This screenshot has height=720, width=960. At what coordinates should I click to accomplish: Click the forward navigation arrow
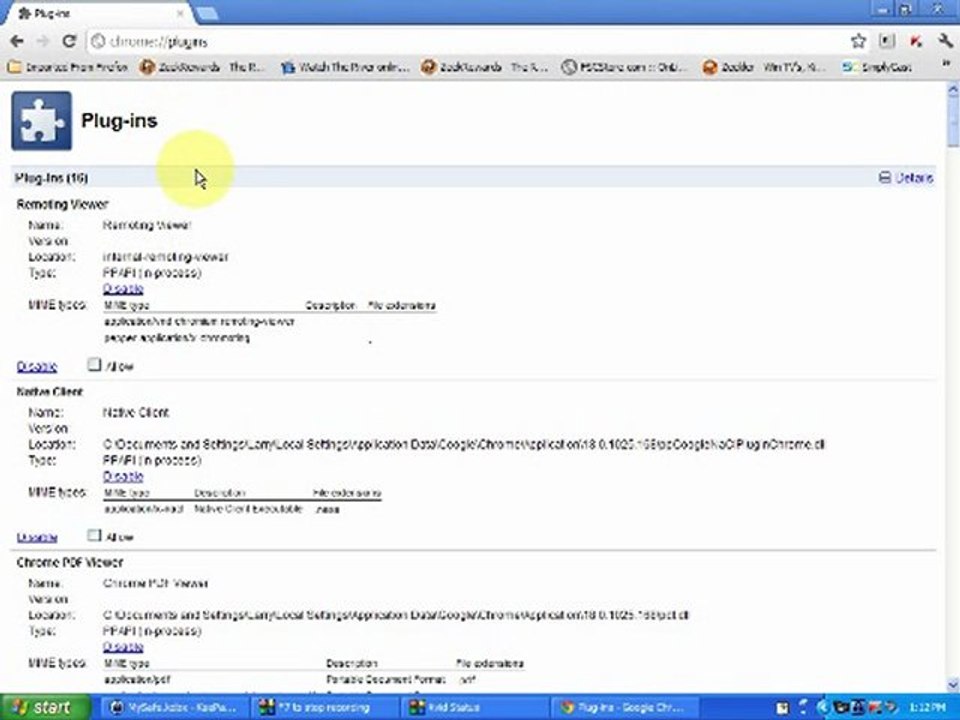pyautogui.click(x=42, y=41)
